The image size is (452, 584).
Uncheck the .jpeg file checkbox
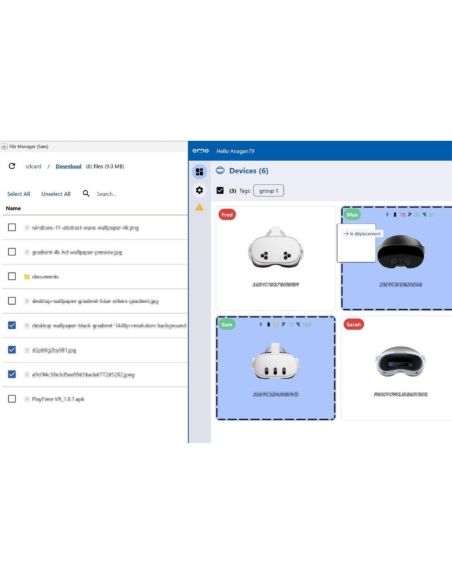pos(12,374)
